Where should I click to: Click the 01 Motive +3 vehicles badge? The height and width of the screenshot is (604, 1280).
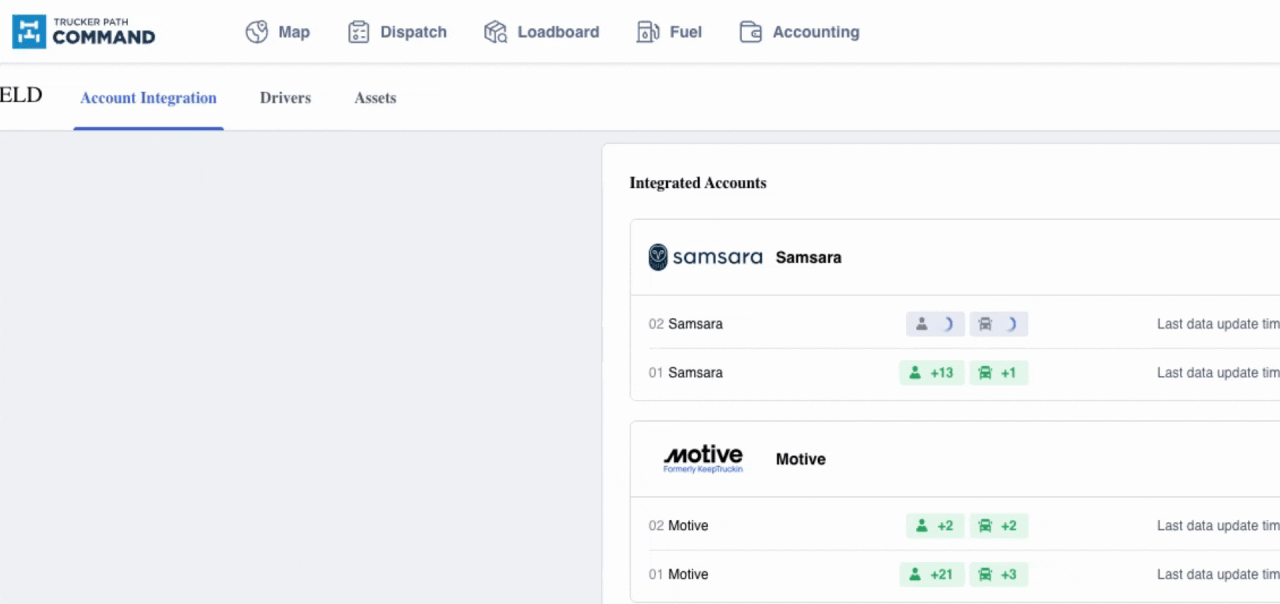998,575
